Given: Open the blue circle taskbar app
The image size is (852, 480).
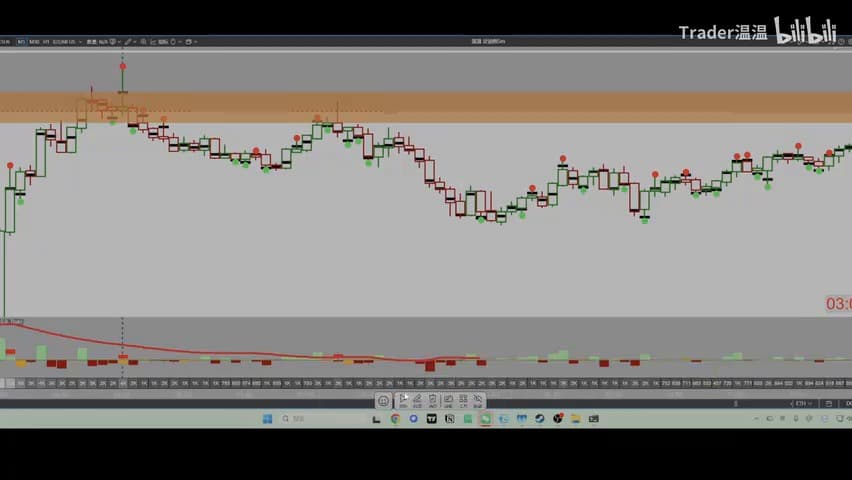Looking at the screenshot, I should (x=414, y=419).
